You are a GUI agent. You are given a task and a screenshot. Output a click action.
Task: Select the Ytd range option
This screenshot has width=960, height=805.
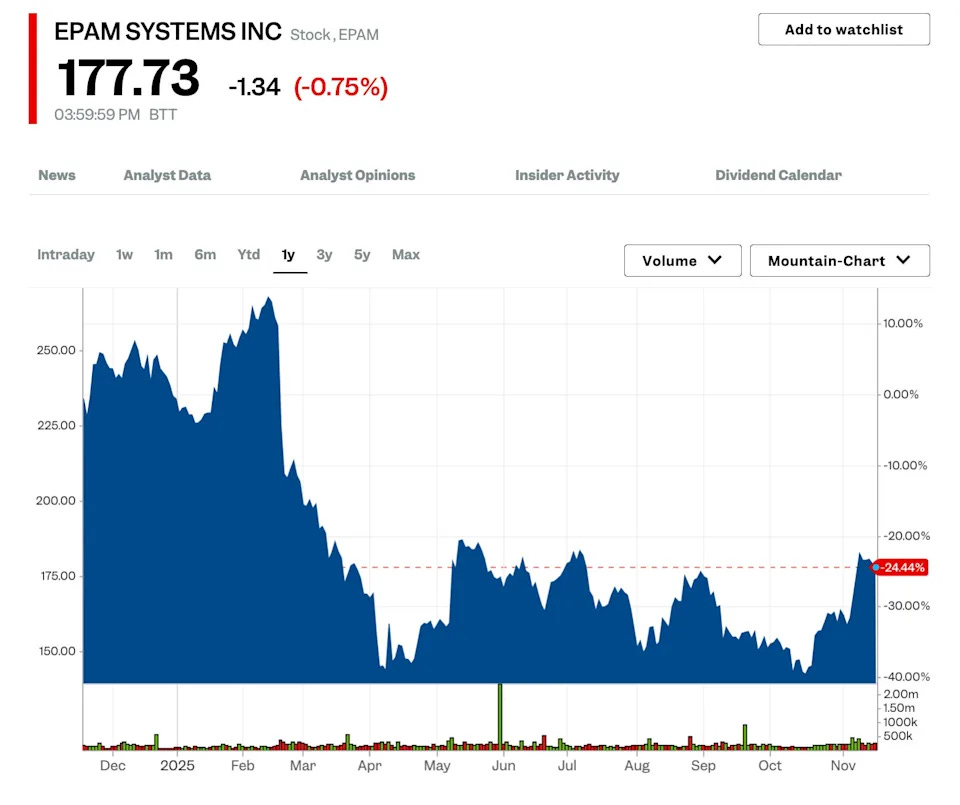click(249, 255)
